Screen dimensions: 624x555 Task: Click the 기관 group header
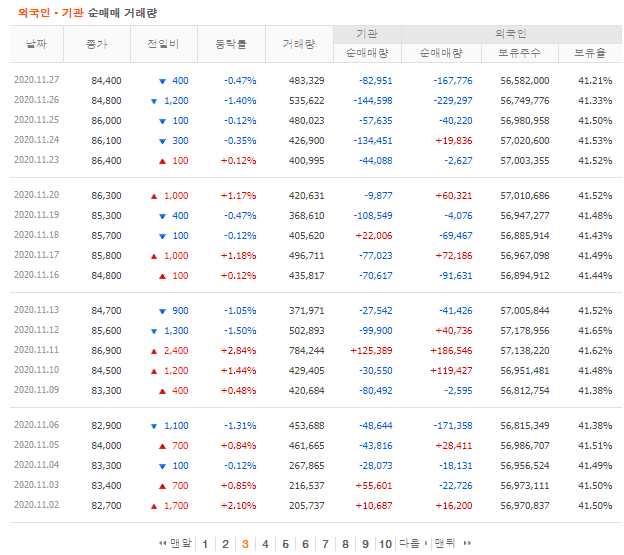[367, 34]
